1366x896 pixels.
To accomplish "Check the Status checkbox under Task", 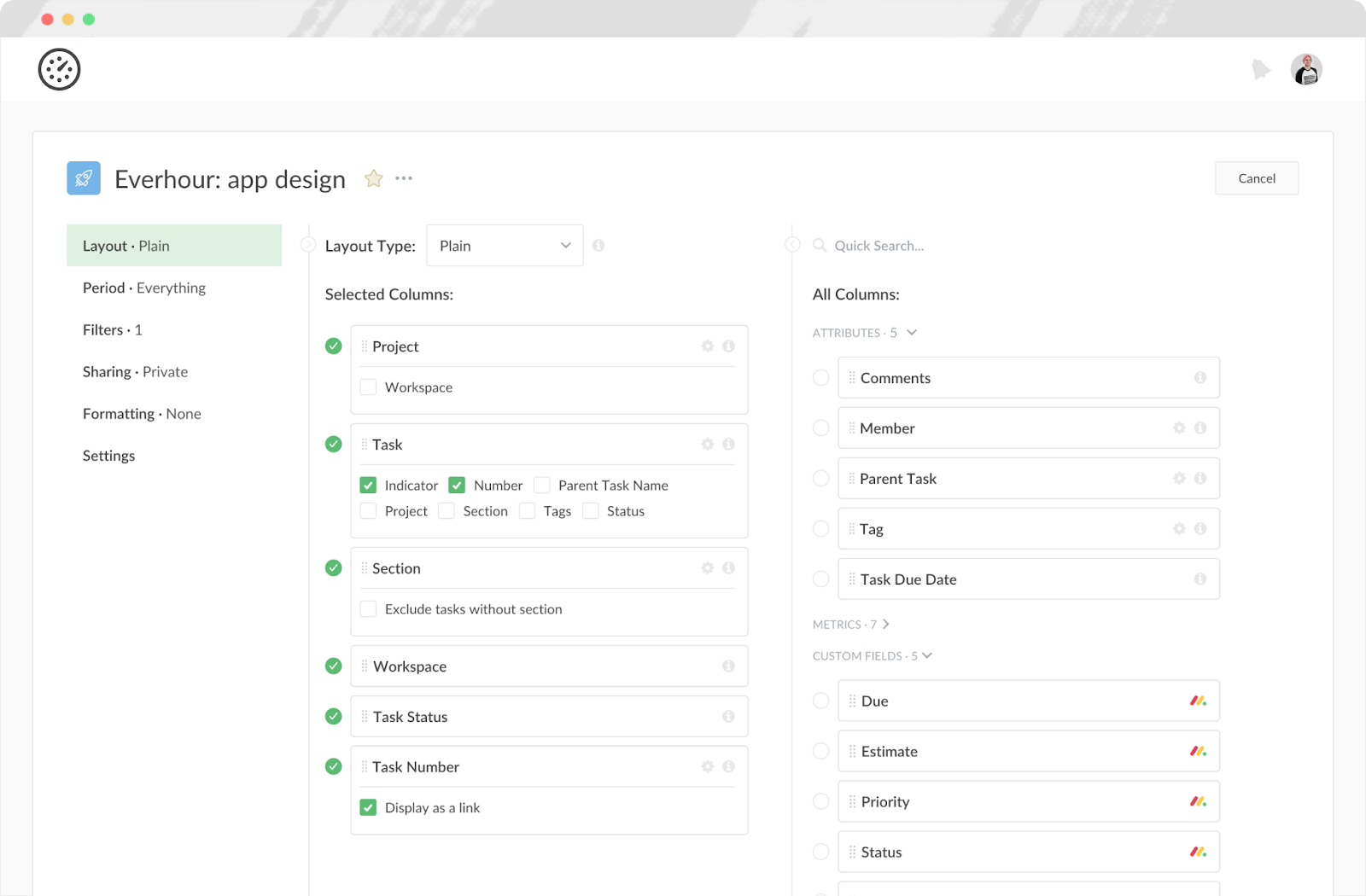I will point(590,510).
